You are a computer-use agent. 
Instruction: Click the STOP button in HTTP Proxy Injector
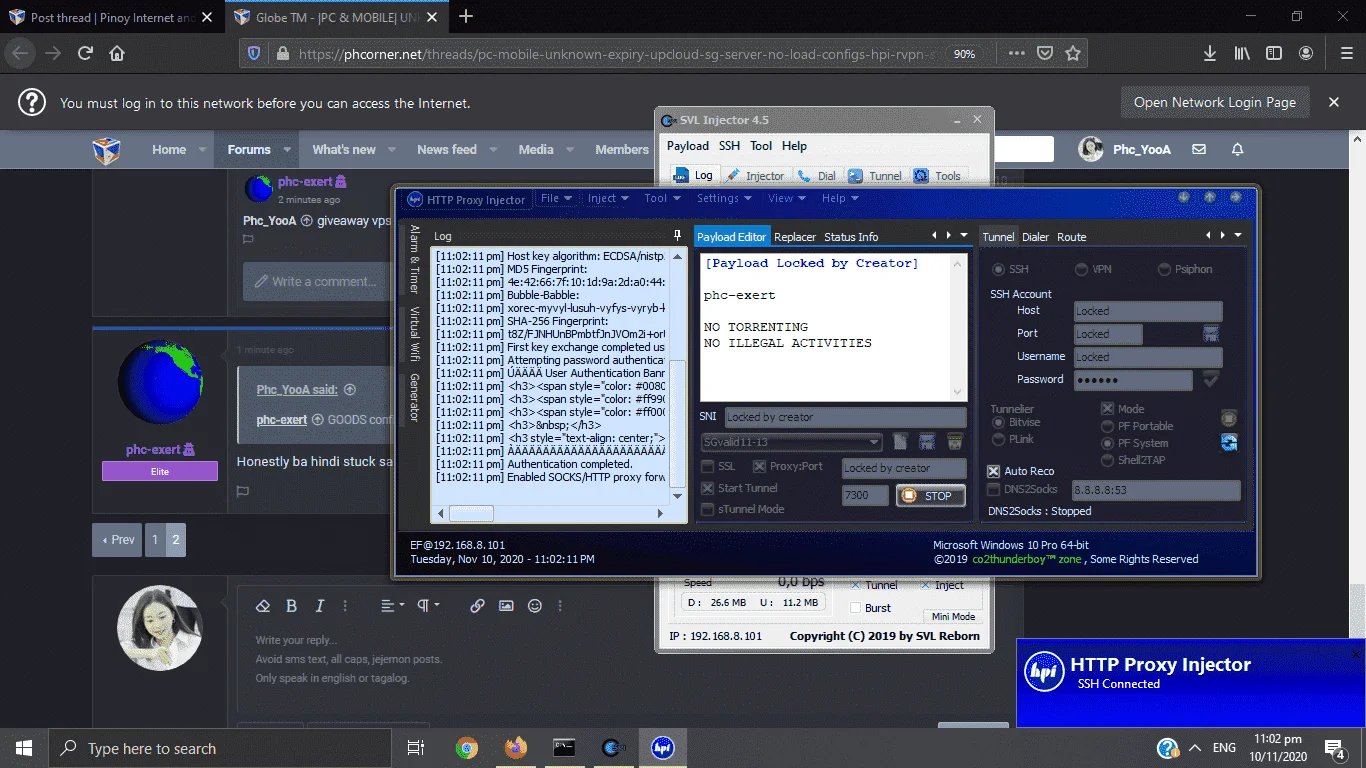(930, 496)
